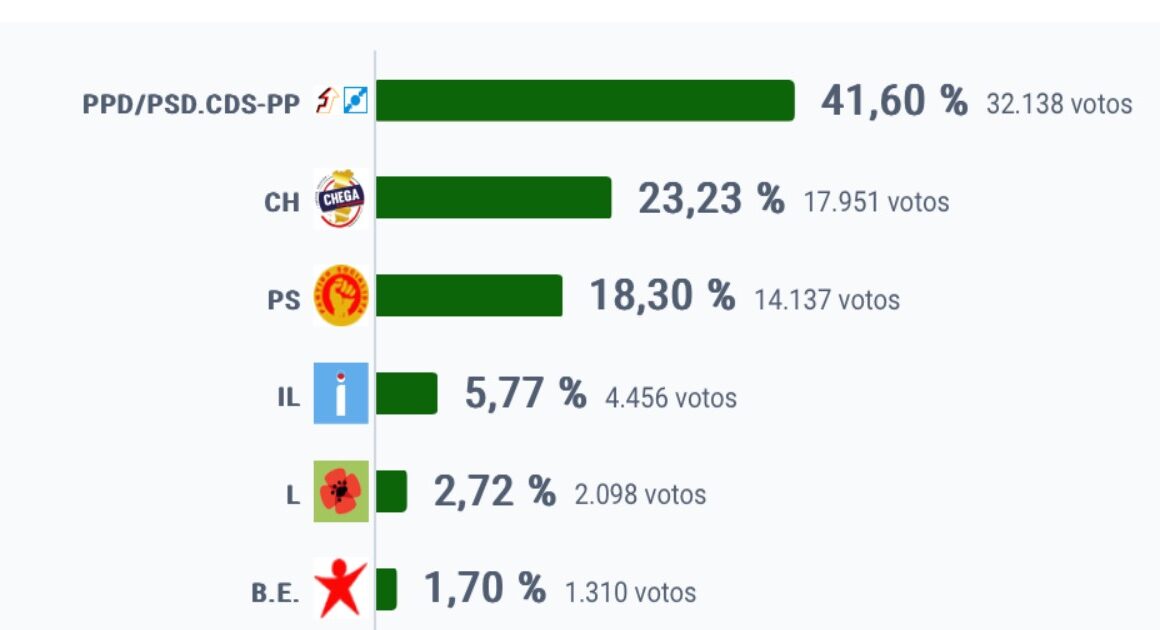Click the IL party abbreviation
The image size is (1160, 630).
pyautogui.click(x=289, y=398)
